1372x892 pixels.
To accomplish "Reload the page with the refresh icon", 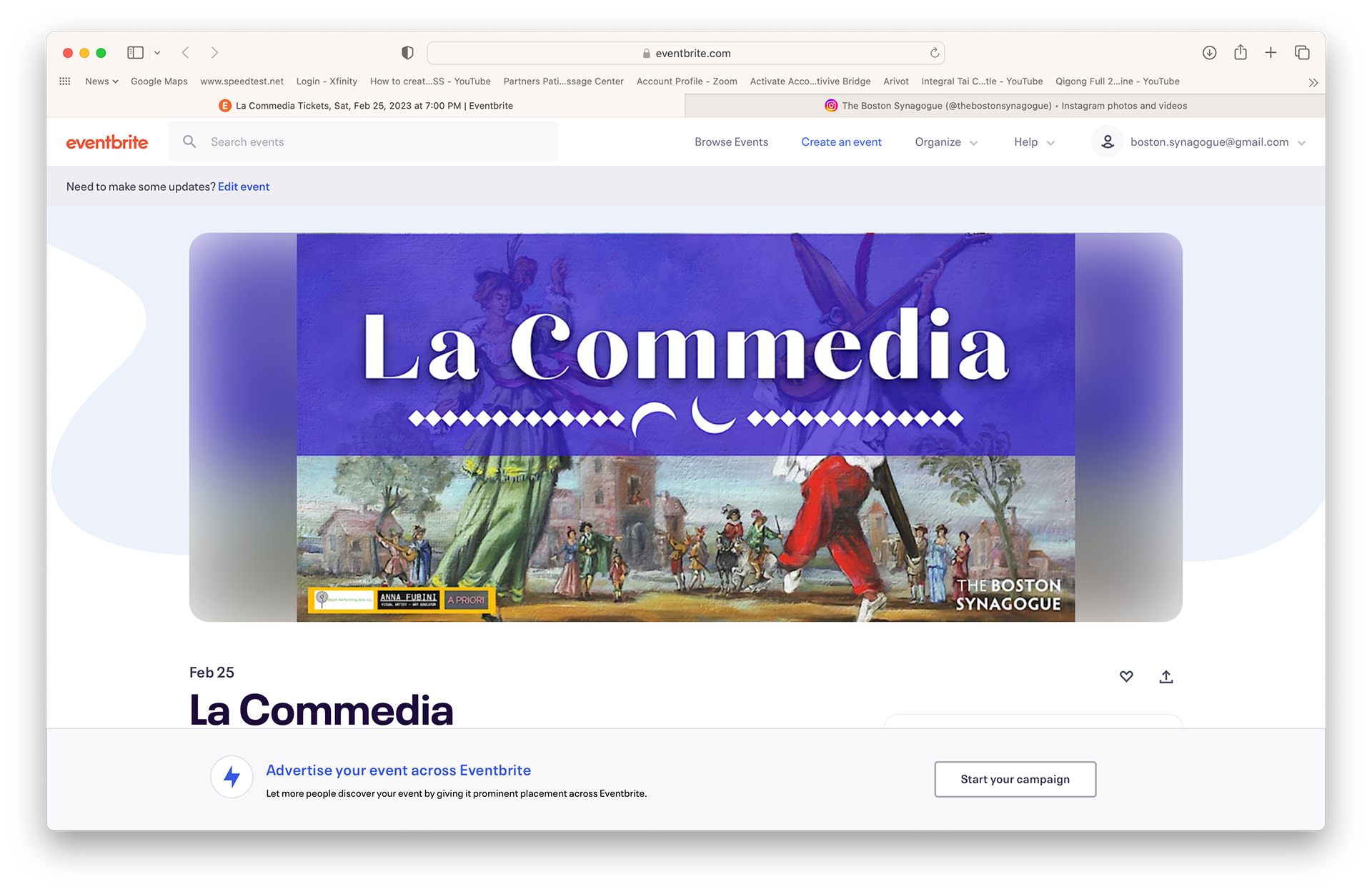I will [x=934, y=53].
